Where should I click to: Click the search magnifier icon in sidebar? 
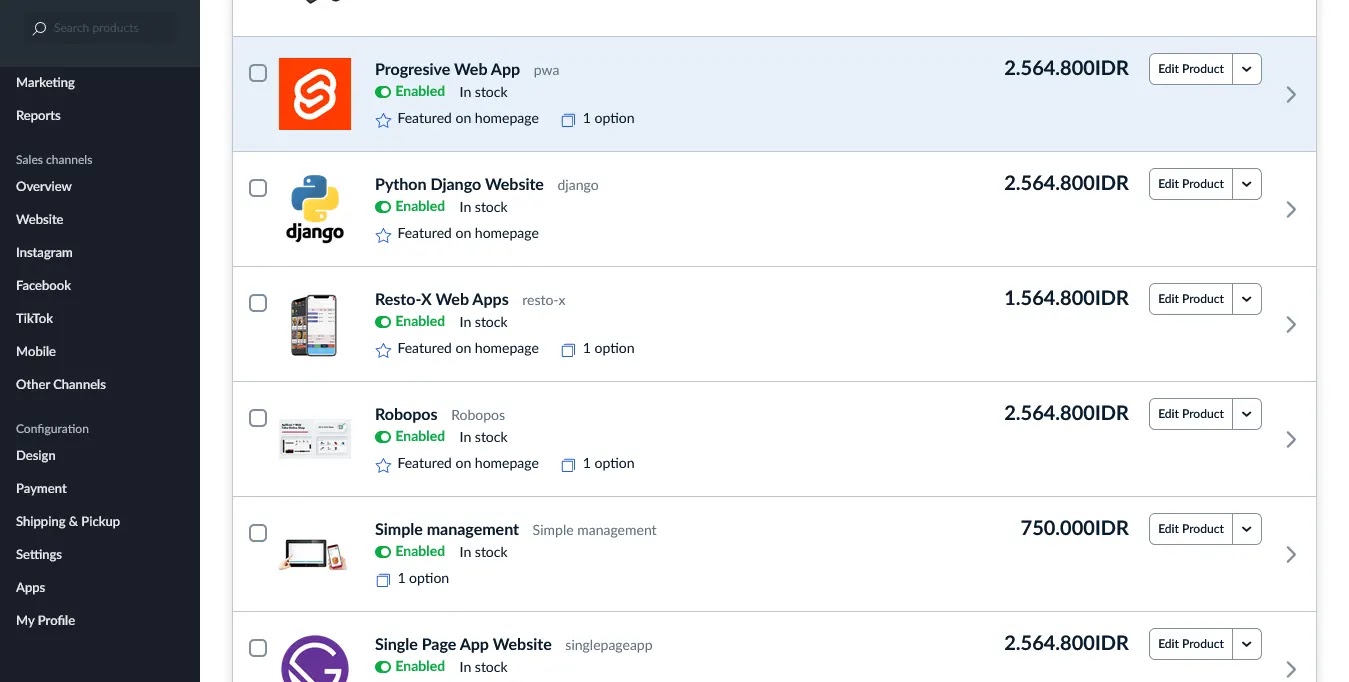tap(39, 28)
